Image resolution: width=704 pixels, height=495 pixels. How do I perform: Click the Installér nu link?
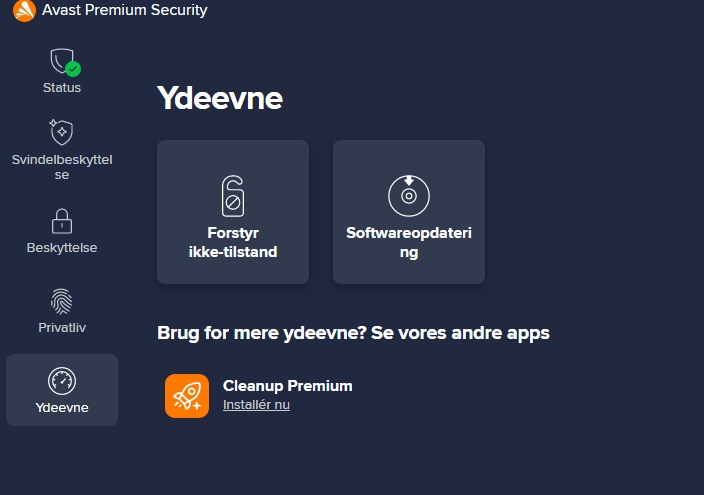(256, 406)
